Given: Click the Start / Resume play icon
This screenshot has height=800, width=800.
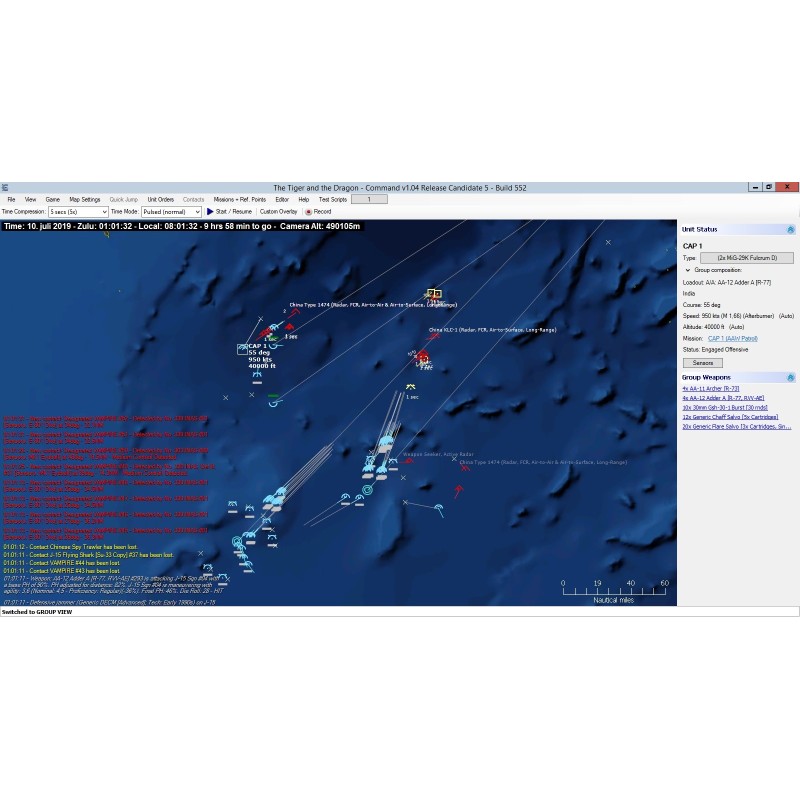Looking at the screenshot, I should (x=210, y=212).
